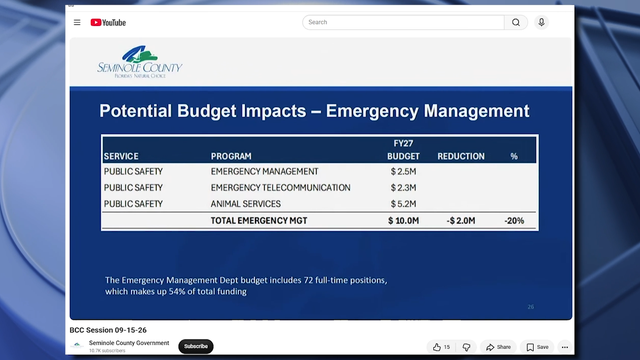Go to YouTube home via logo

click(108, 22)
